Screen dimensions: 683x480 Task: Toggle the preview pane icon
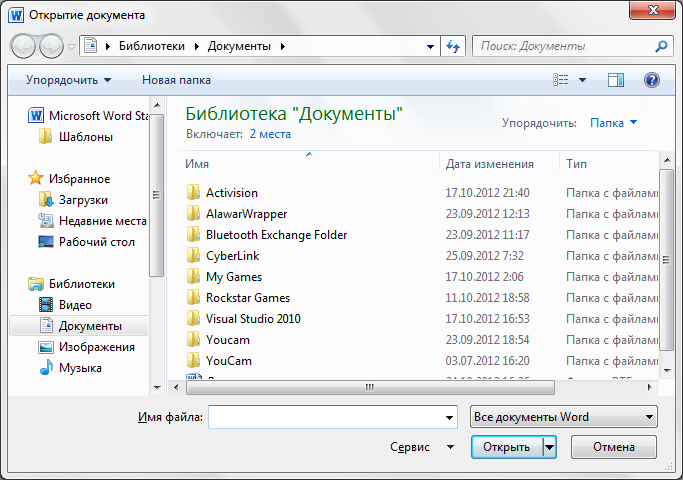[x=615, y=80]
